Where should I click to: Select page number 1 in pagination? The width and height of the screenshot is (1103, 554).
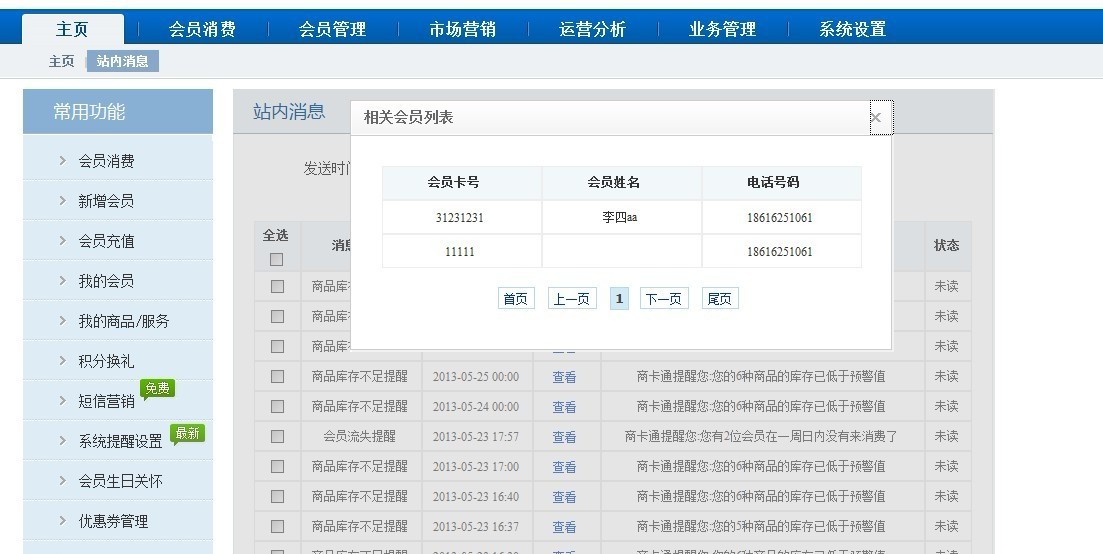pos(619,299)
